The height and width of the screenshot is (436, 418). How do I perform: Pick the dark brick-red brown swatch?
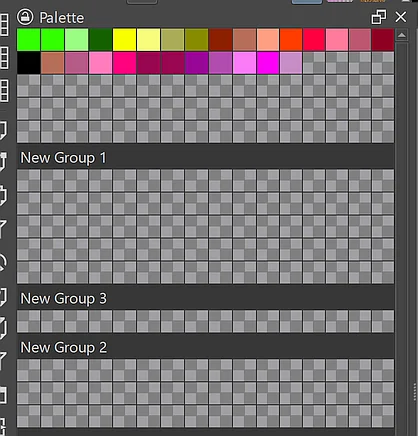[x=220, y=39]
